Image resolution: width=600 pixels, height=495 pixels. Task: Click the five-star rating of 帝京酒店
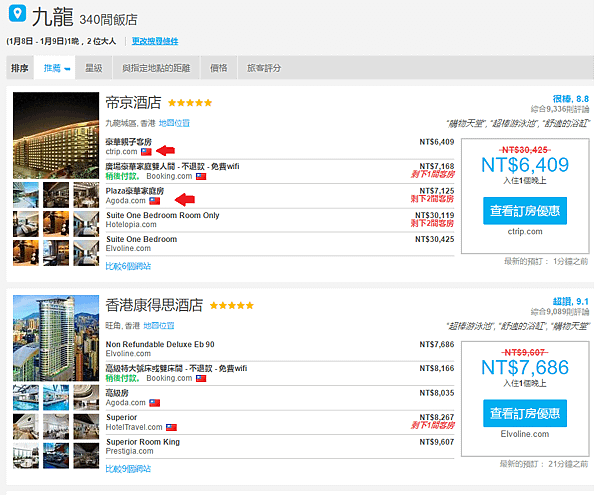tap(190, 103)
